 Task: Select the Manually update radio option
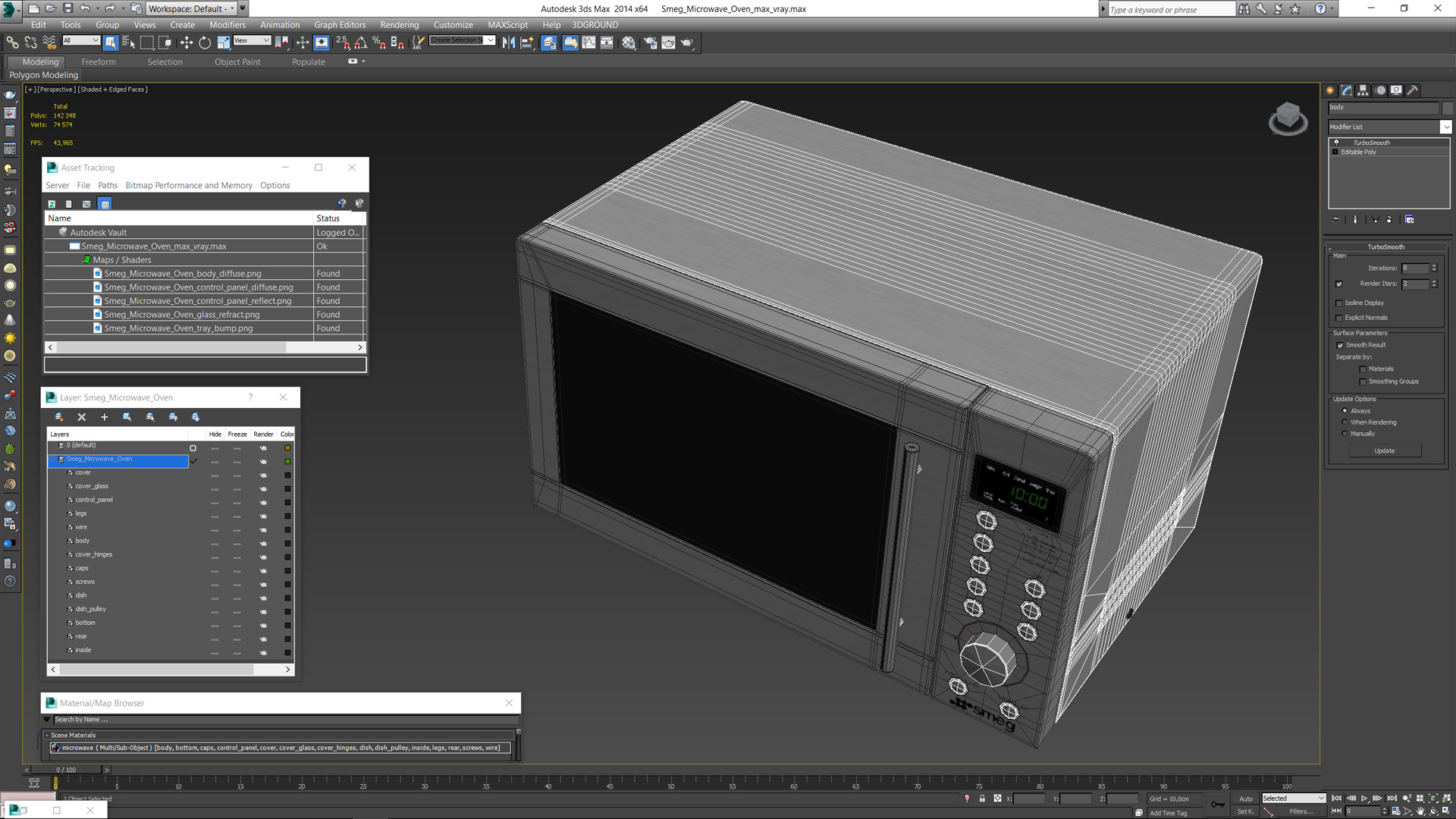(x=1345, y=434)
